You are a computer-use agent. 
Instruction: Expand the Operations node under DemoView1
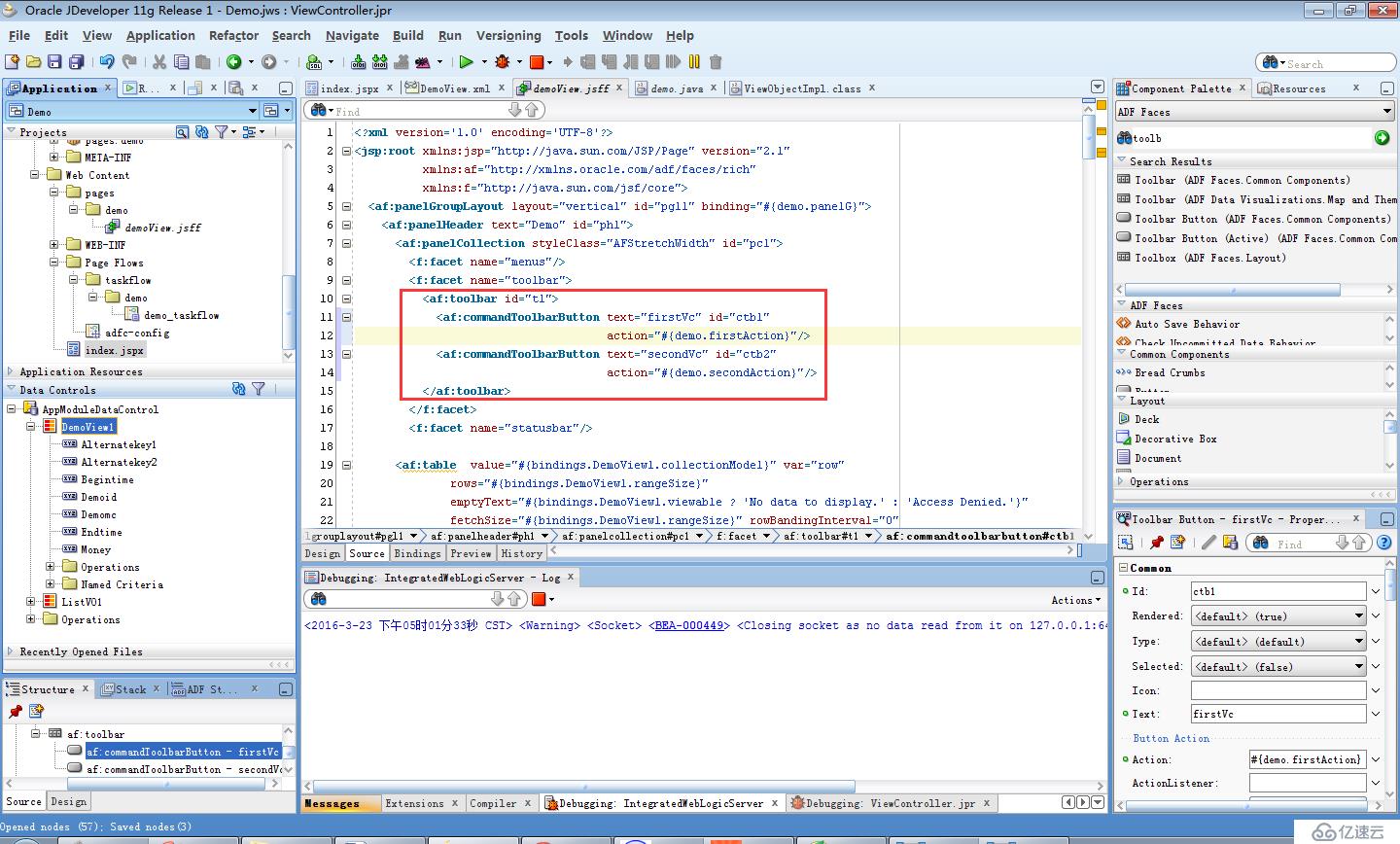coord(51,567)
